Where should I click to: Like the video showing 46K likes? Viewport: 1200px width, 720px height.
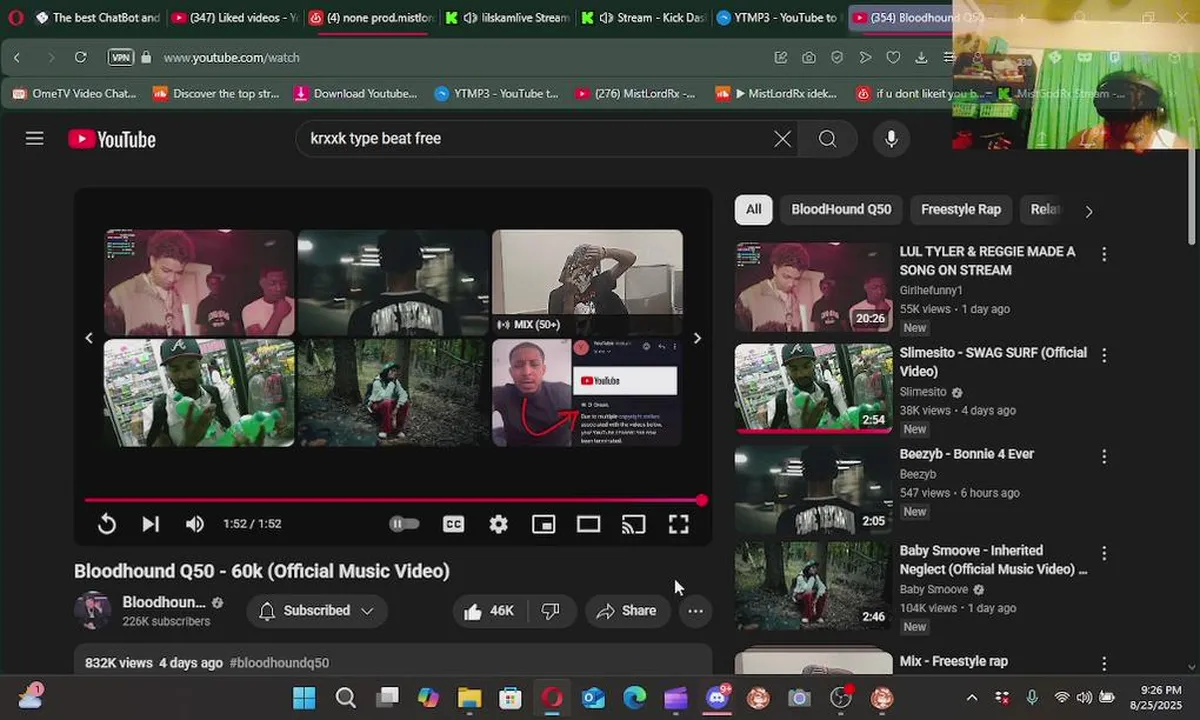coord(489,611)
